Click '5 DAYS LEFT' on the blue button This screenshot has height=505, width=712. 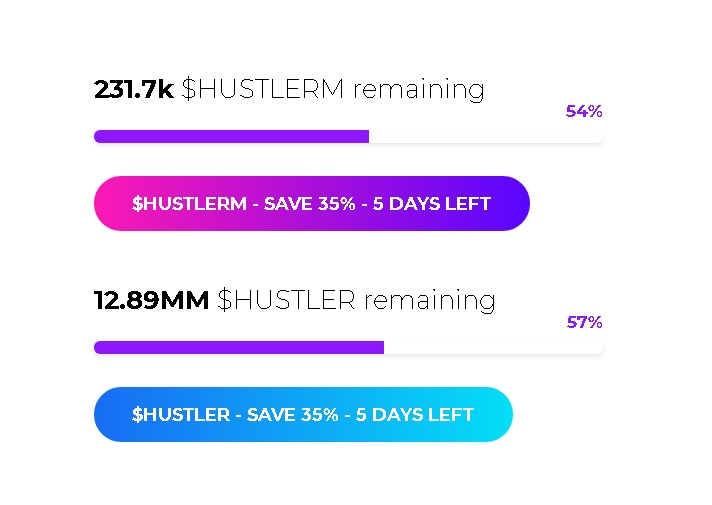pos(415,415)
